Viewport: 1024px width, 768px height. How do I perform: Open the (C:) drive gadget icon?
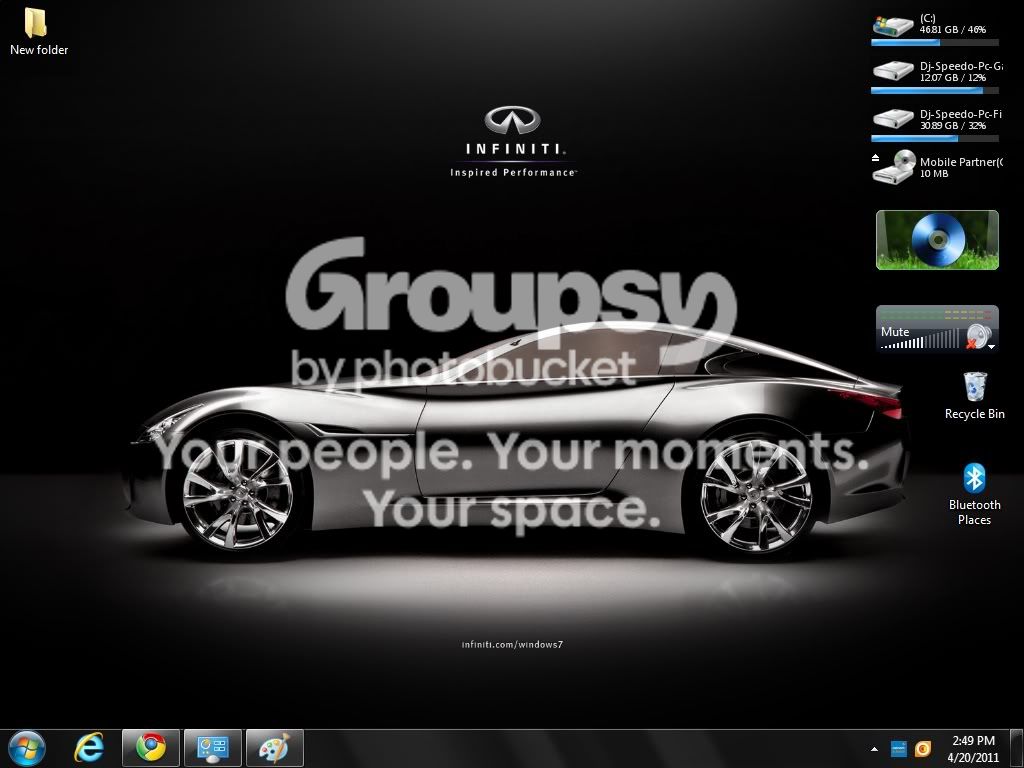pos(893,25)
